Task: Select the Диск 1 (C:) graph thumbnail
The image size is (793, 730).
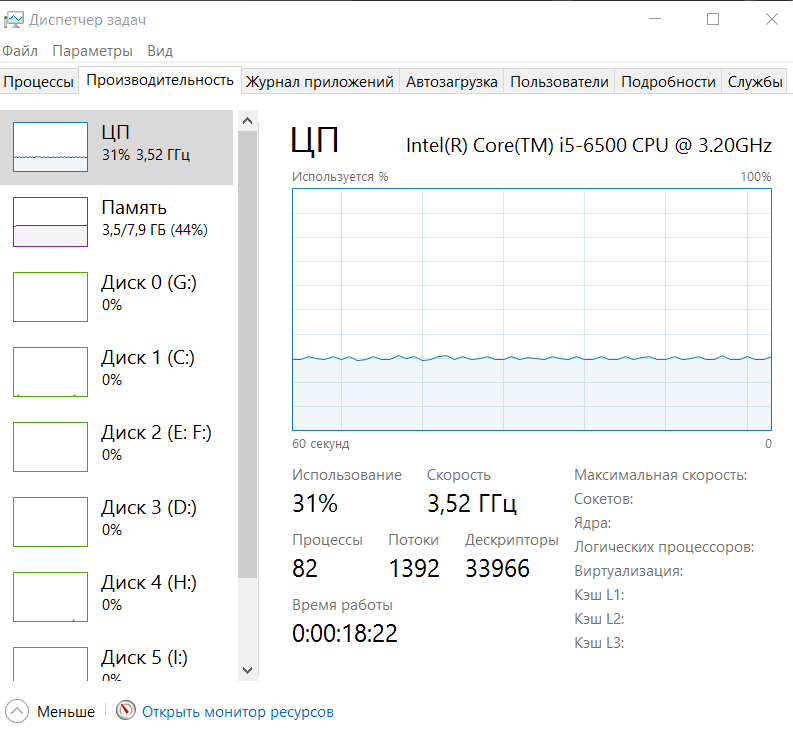Action: 50,372
